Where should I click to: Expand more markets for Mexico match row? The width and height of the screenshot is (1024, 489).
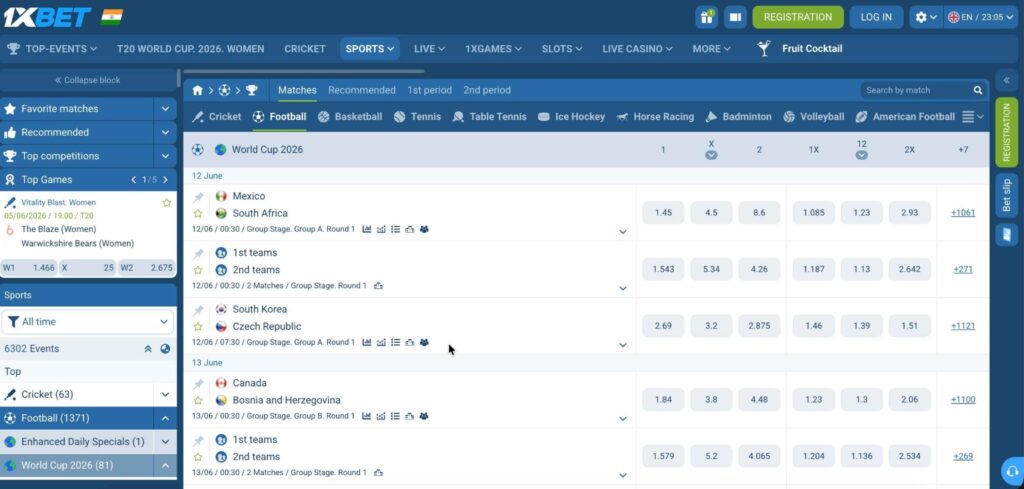click(622, 232)
